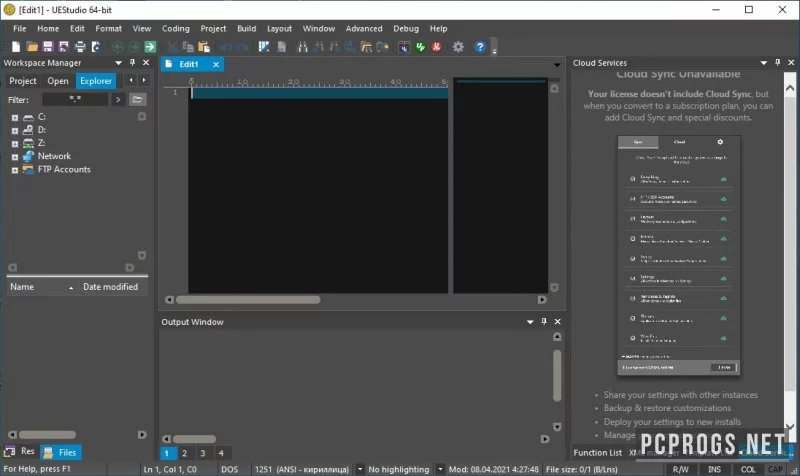Sort file list by Date modified
Image resolution: width=800 pixels, height=476 pixels.
pyautogui.click(x=113, y=287)
